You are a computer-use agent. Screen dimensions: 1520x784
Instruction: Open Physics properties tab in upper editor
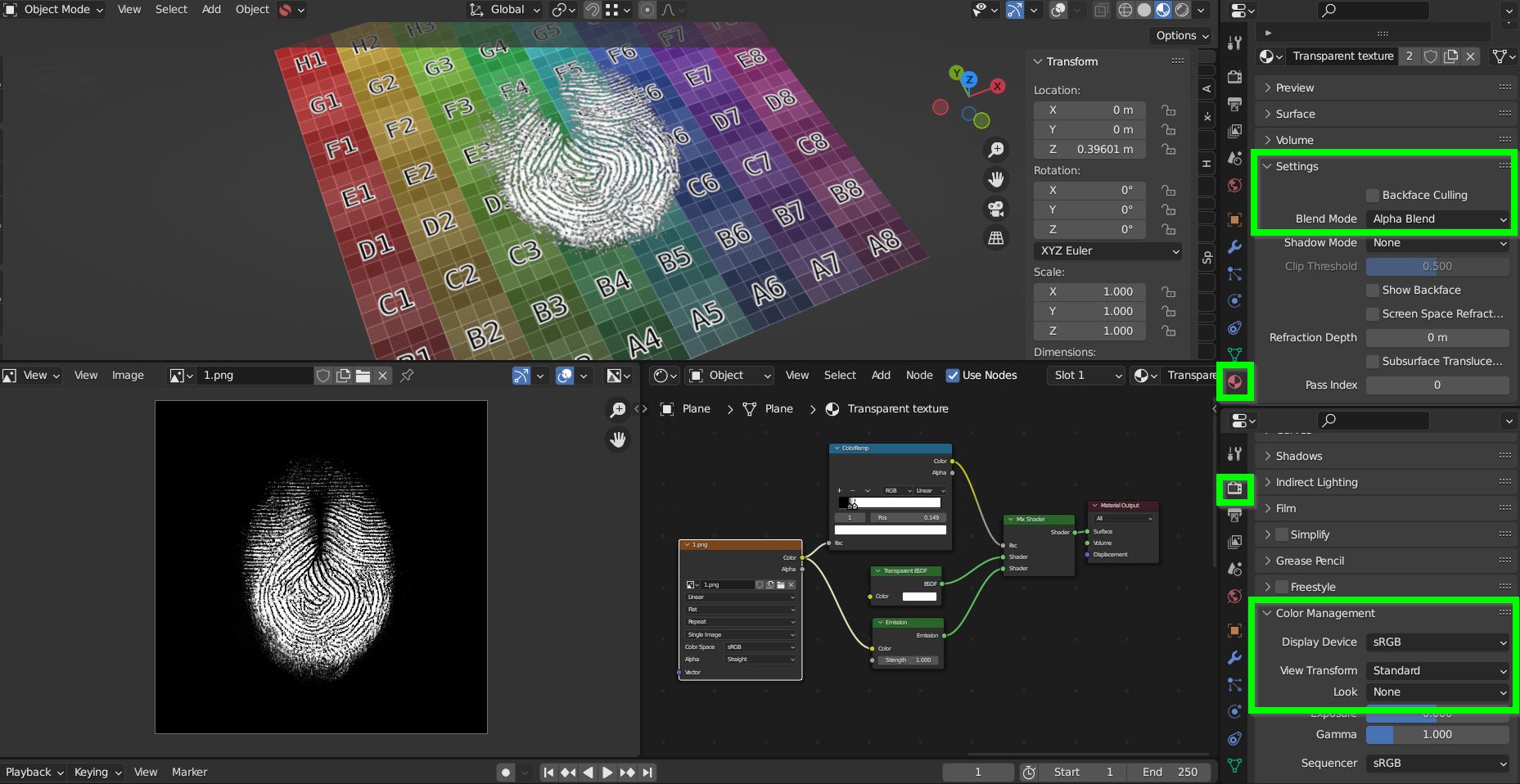(x=1235, y=300)
